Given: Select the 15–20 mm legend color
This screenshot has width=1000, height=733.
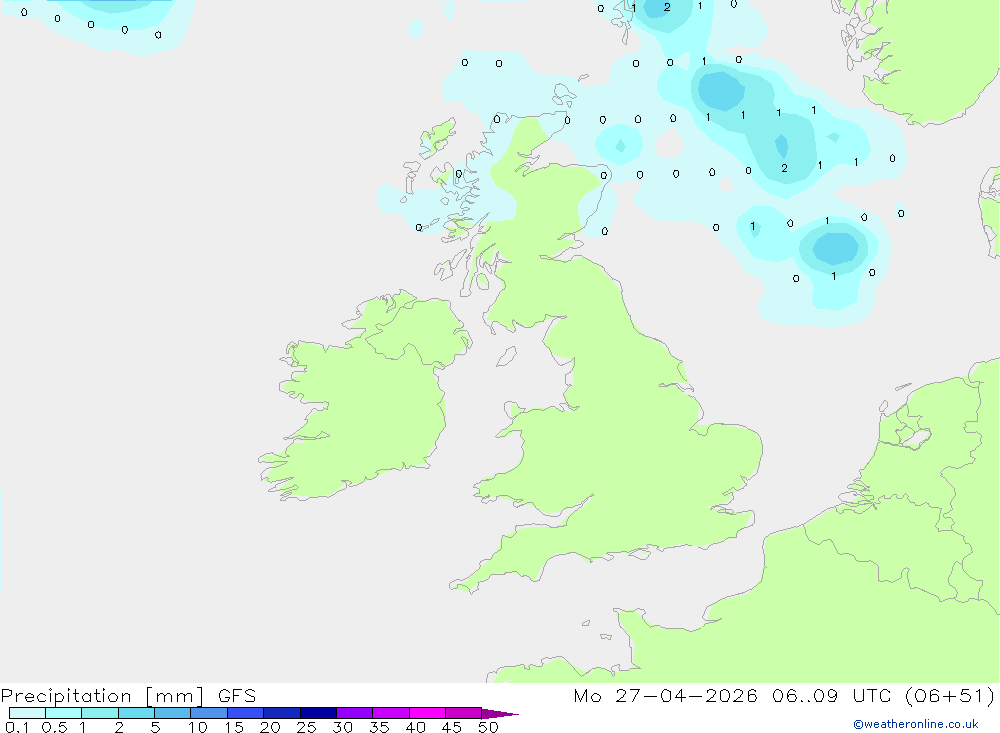Looking at the screenshot, I should tap(246, 713).
